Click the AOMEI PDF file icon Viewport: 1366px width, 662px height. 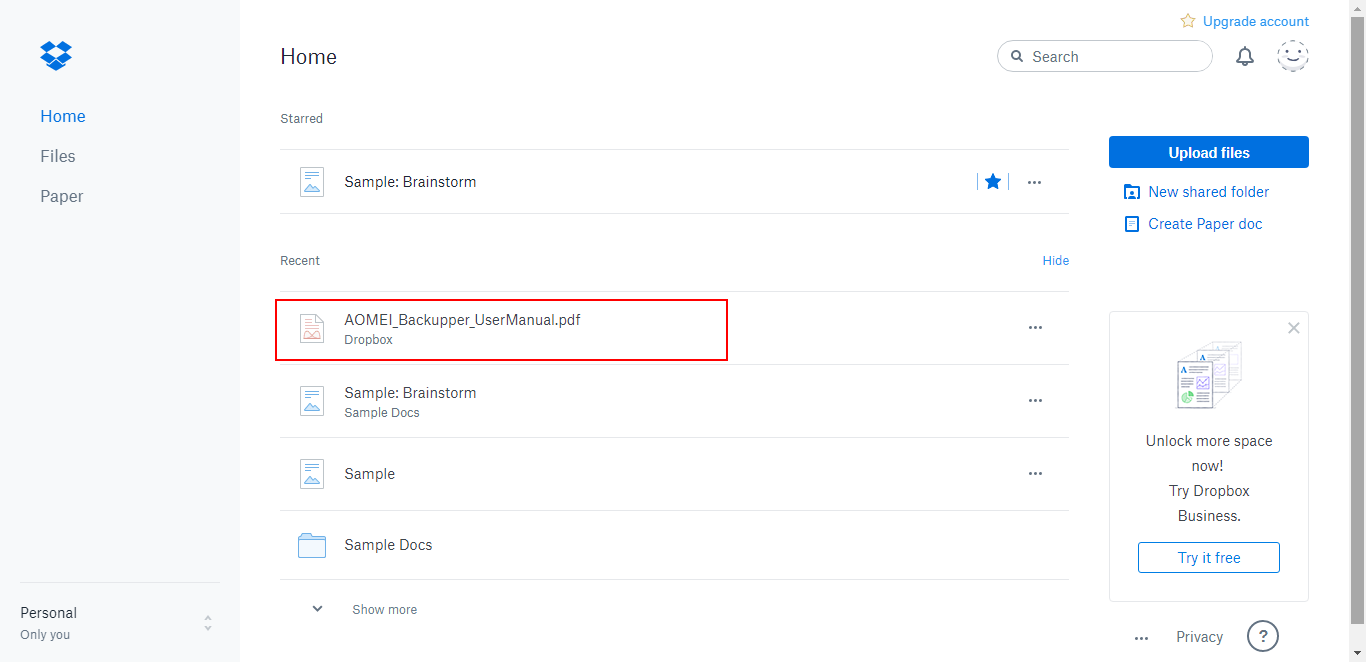312,328
